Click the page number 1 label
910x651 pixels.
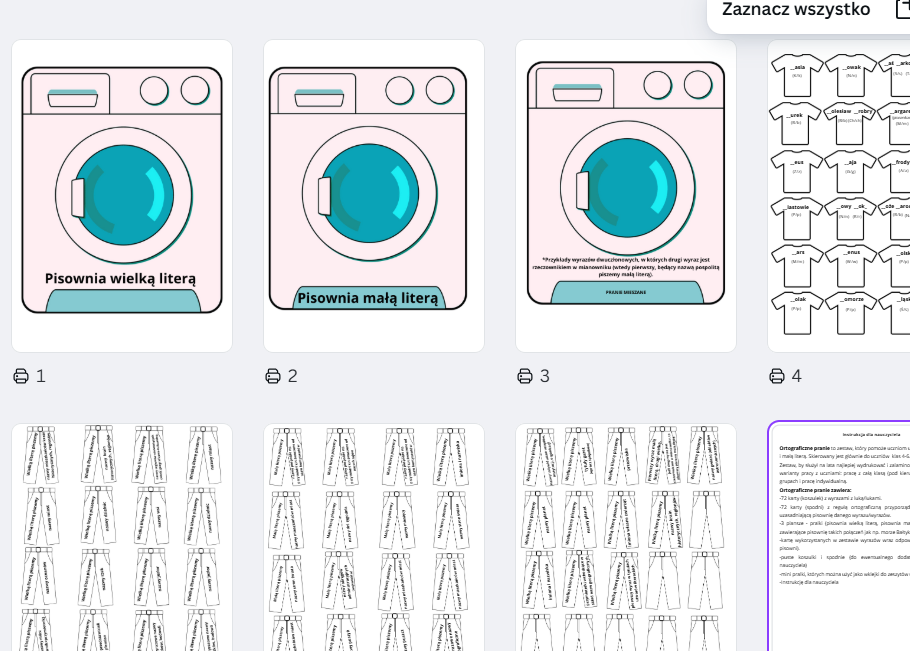[x=41, y=376]
